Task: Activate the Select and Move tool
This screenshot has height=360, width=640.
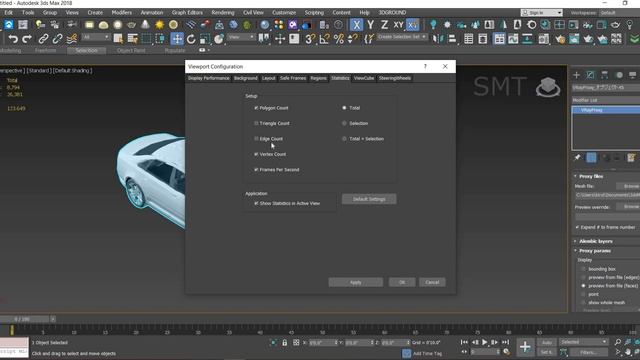Action: [x=177, y=39]
